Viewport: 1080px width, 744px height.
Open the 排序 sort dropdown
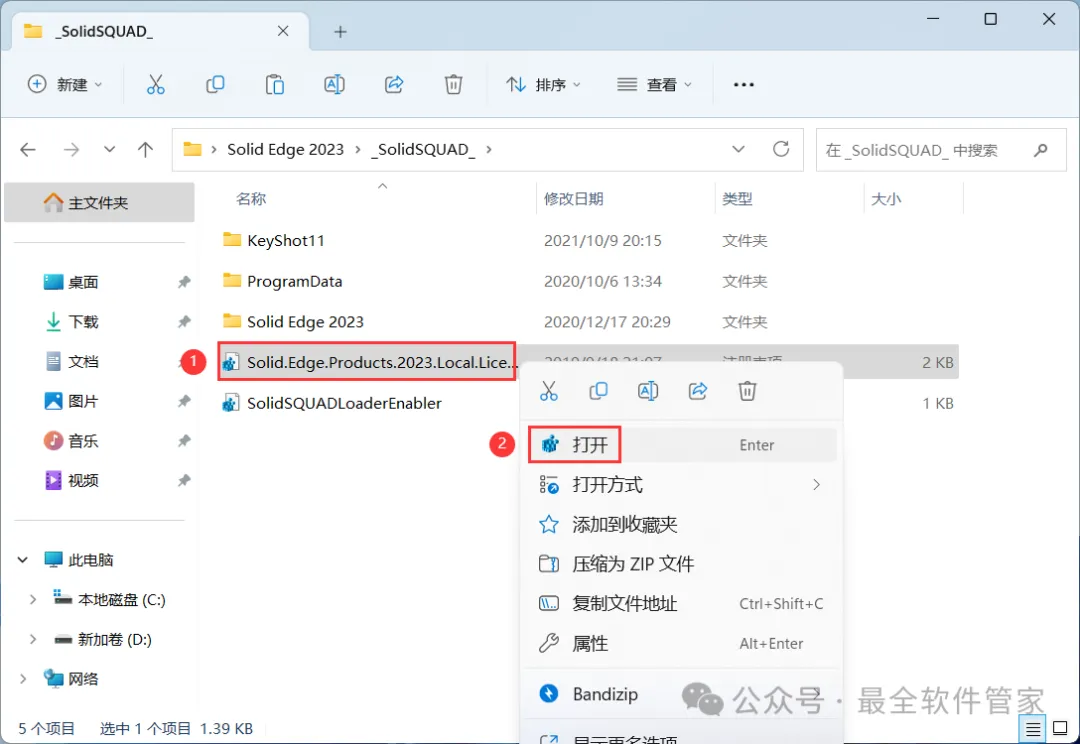click(x=543, y=85)
